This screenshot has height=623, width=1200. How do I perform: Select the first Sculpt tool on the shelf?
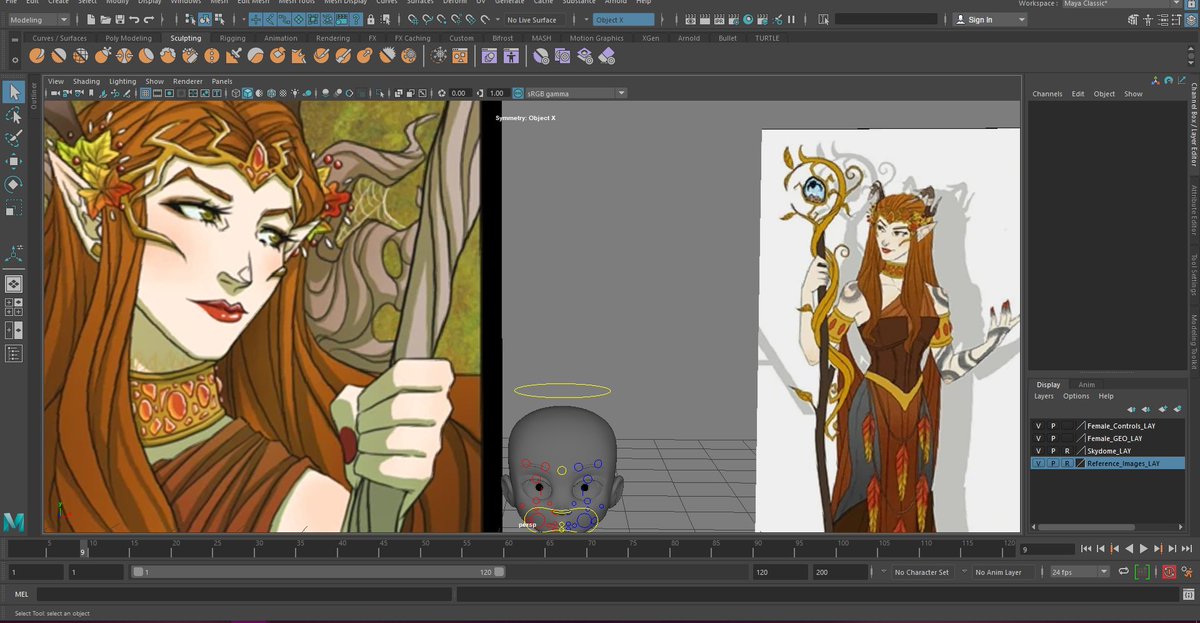coord(38,56)
